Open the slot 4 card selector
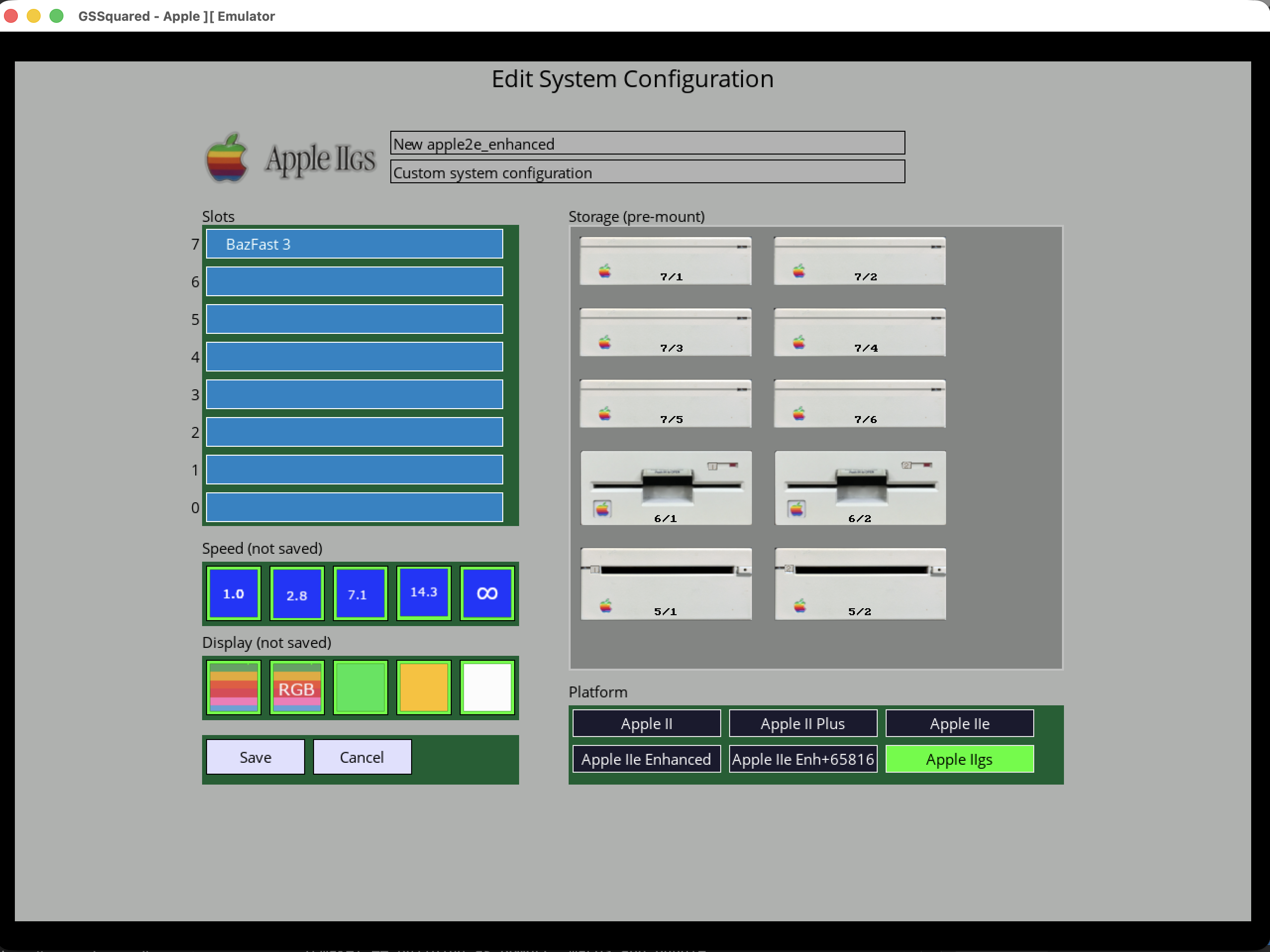The height and width of the screenshot is (952, 1270). tap(354, 357)
